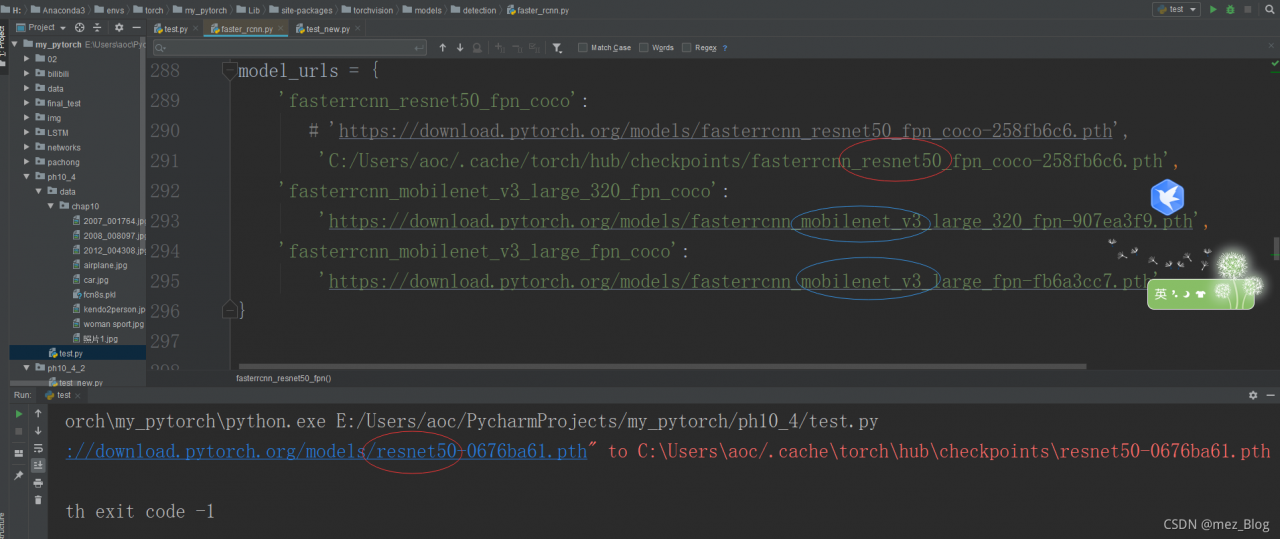Click the find-in-selection icon beside arrows

477,47
